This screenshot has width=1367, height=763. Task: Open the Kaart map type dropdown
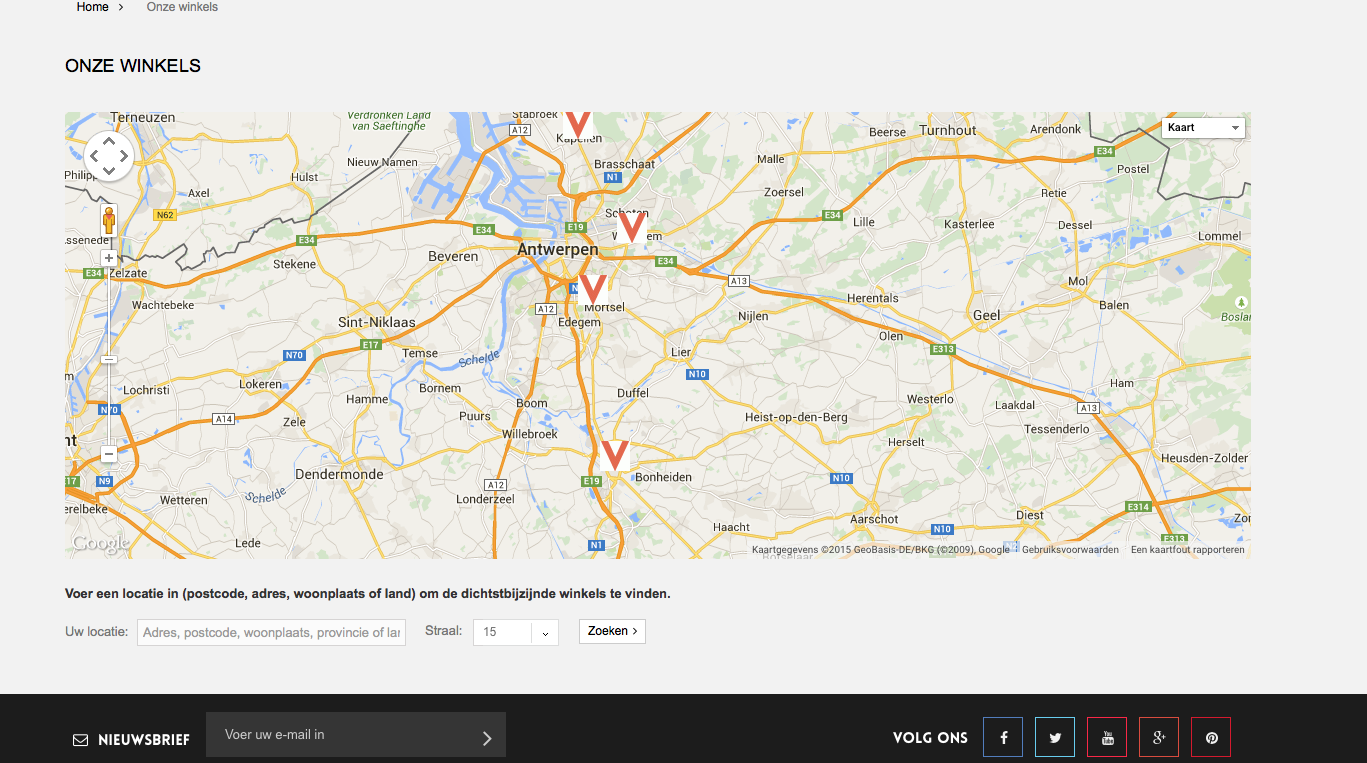point(1204,128)
